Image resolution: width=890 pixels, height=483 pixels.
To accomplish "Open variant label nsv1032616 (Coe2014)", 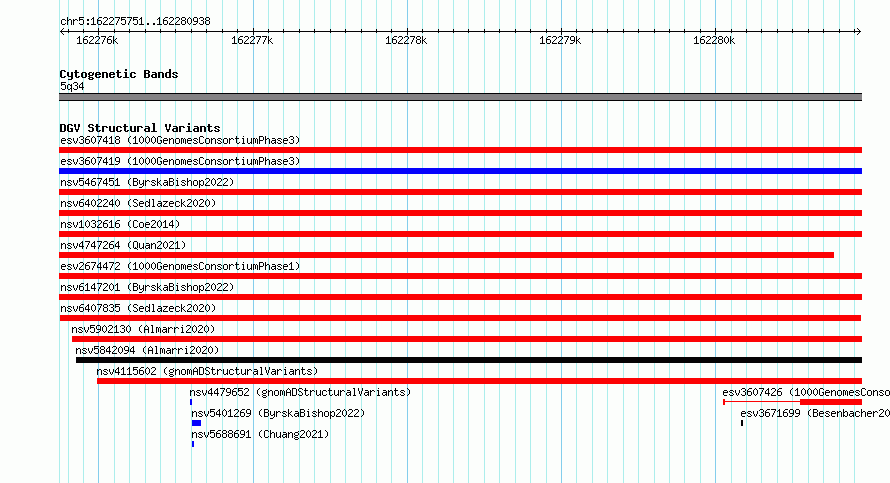I will click(120, 224).
